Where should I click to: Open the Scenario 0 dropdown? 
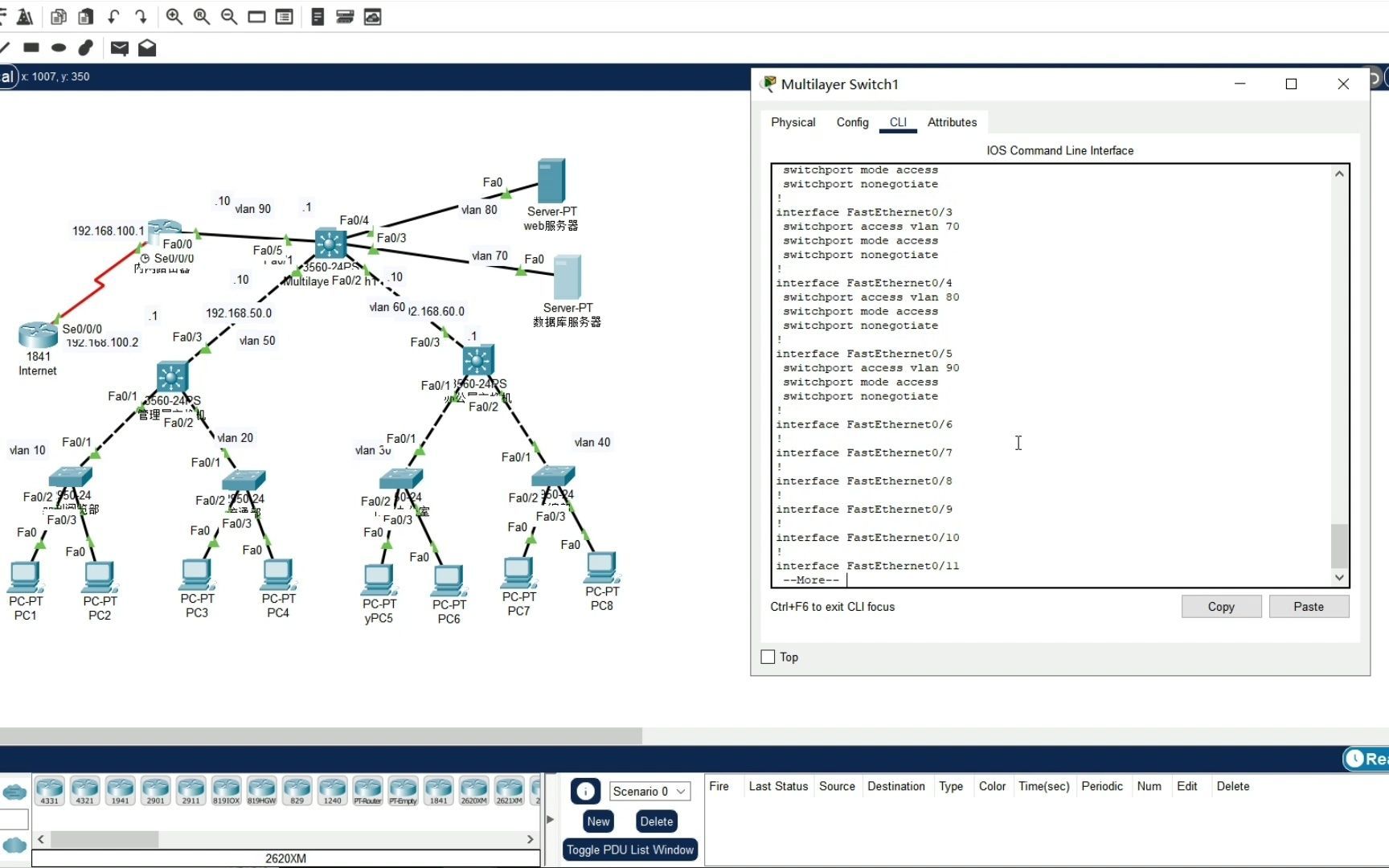[x=649, y=792]
